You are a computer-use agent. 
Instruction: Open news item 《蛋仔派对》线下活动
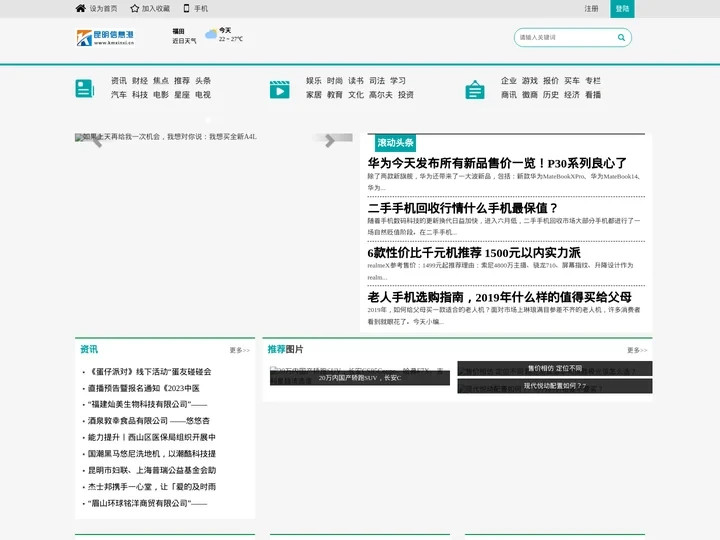tap(149, 371)
